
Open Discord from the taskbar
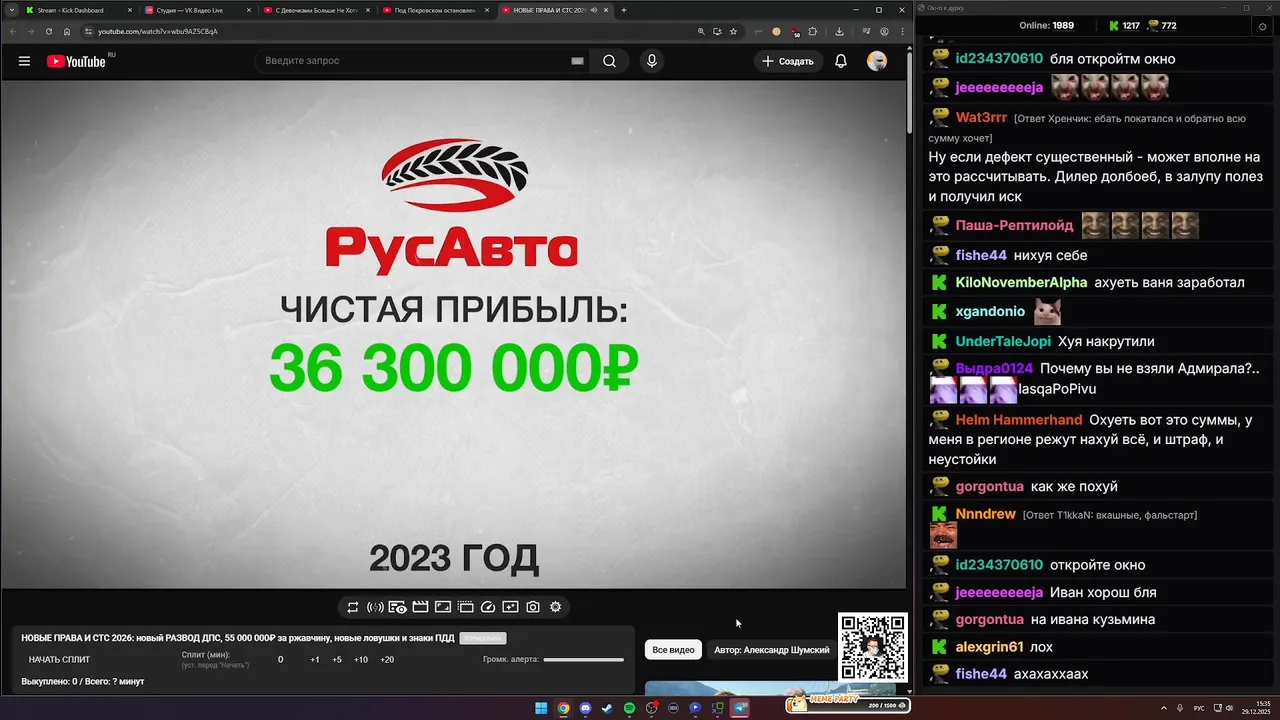585,708
